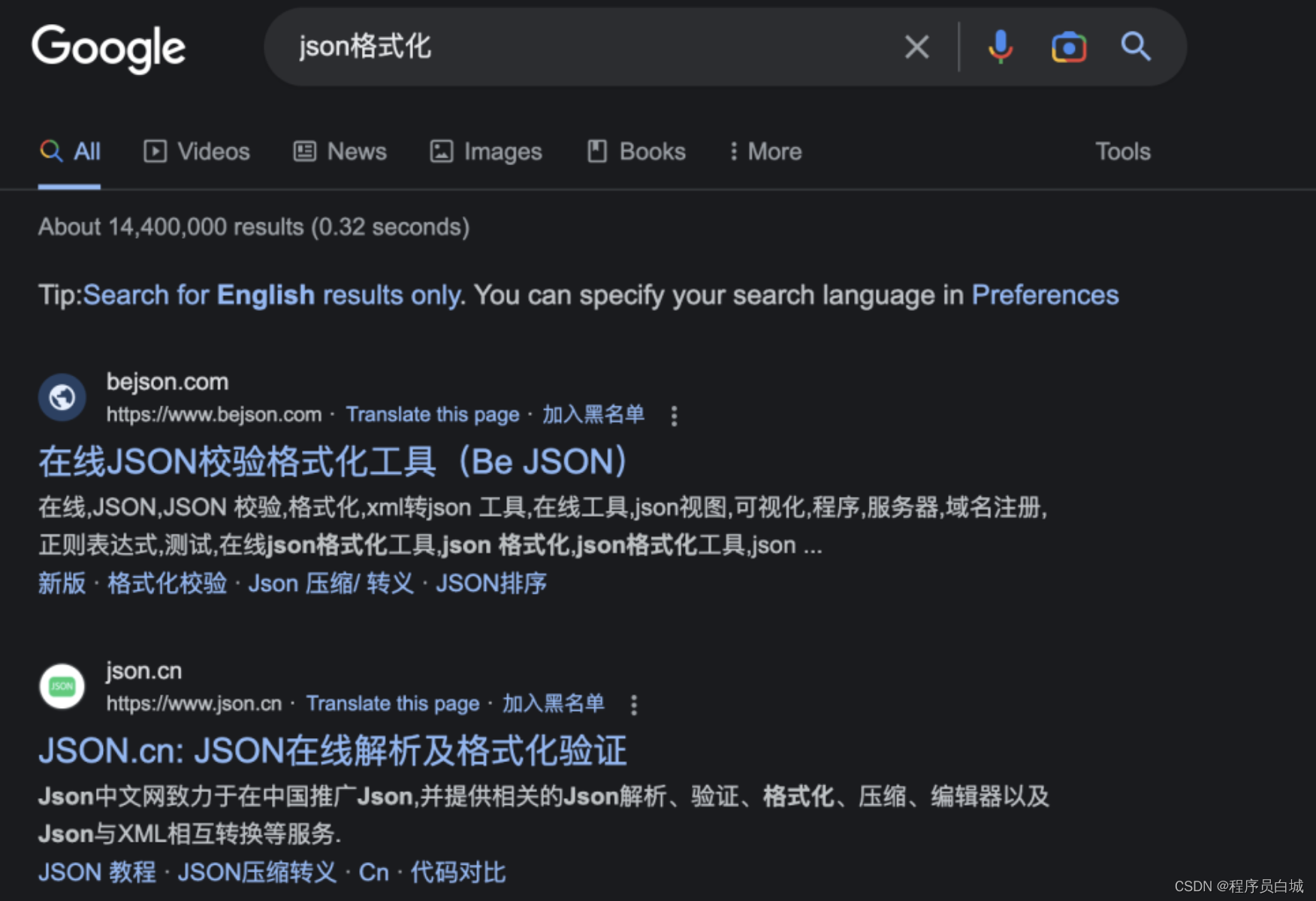The image size is (1316, 901).
Task: Open the Json 压缩/ 转义 sitelink
Action: 331,583
